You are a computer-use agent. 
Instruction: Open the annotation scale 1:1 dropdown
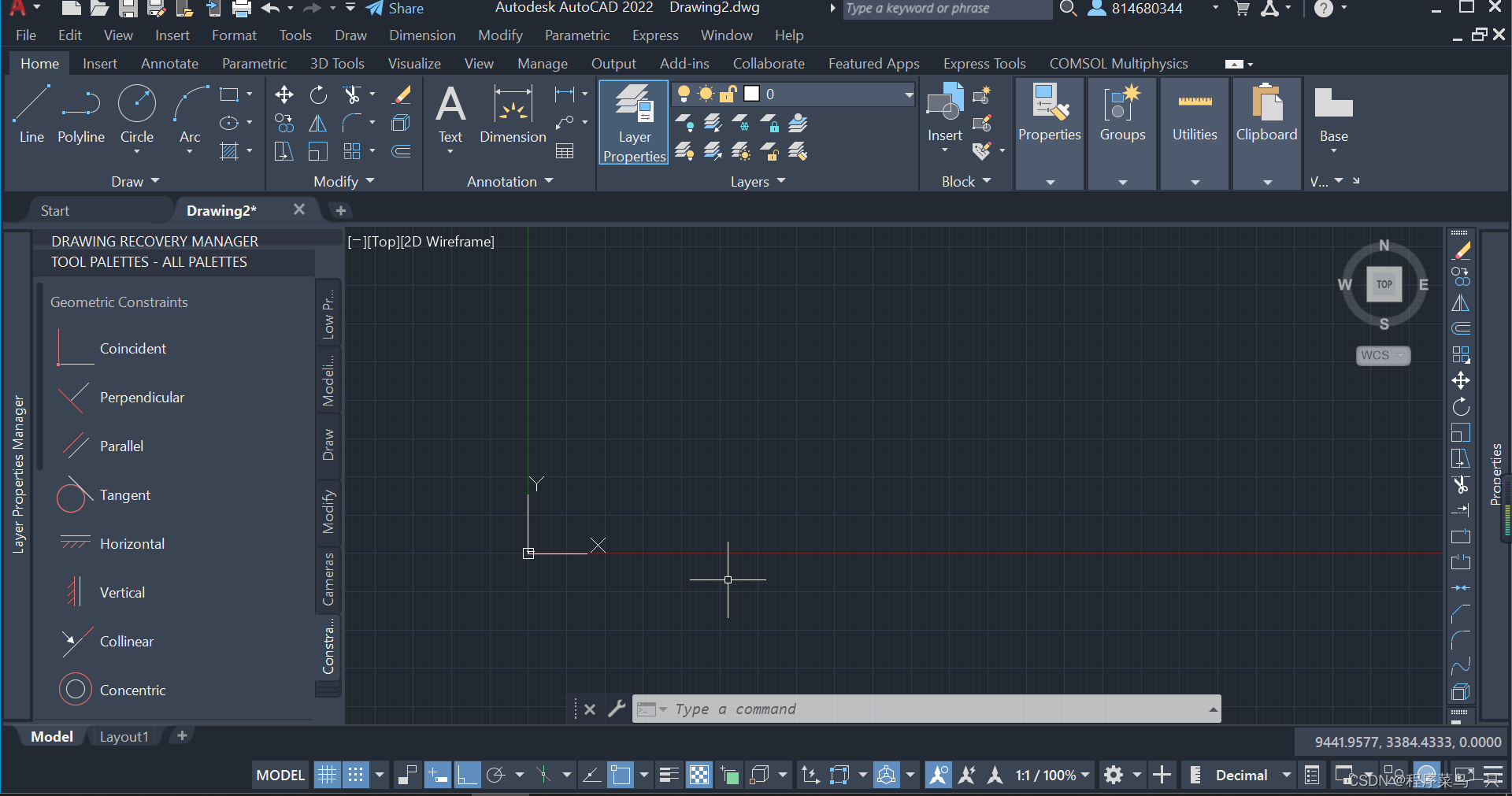click(x=1052, y=776)
